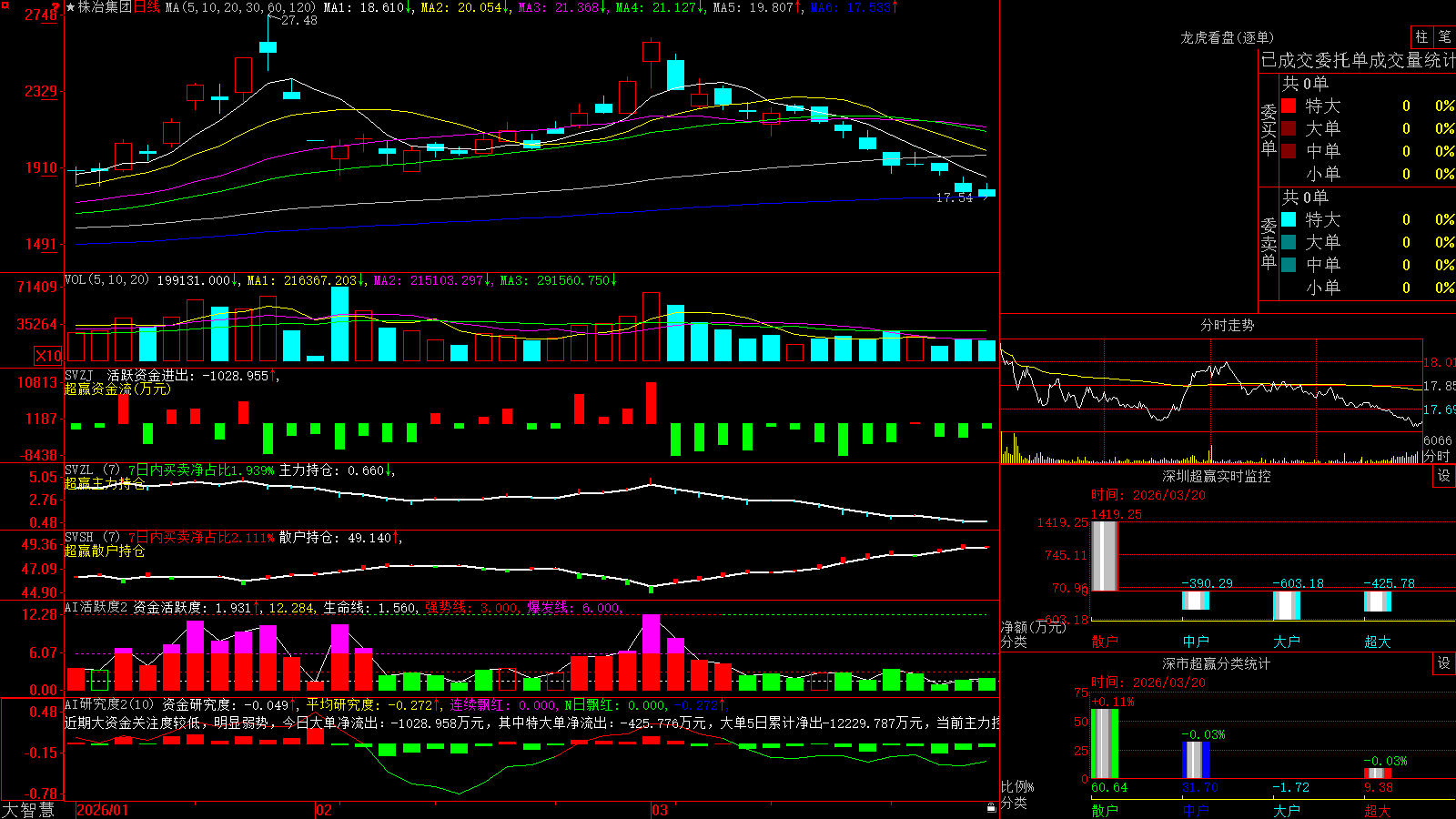Click the 深市超赢分类统计 panel title
Screen dimensions: 1456x819
click(1217, 663)
